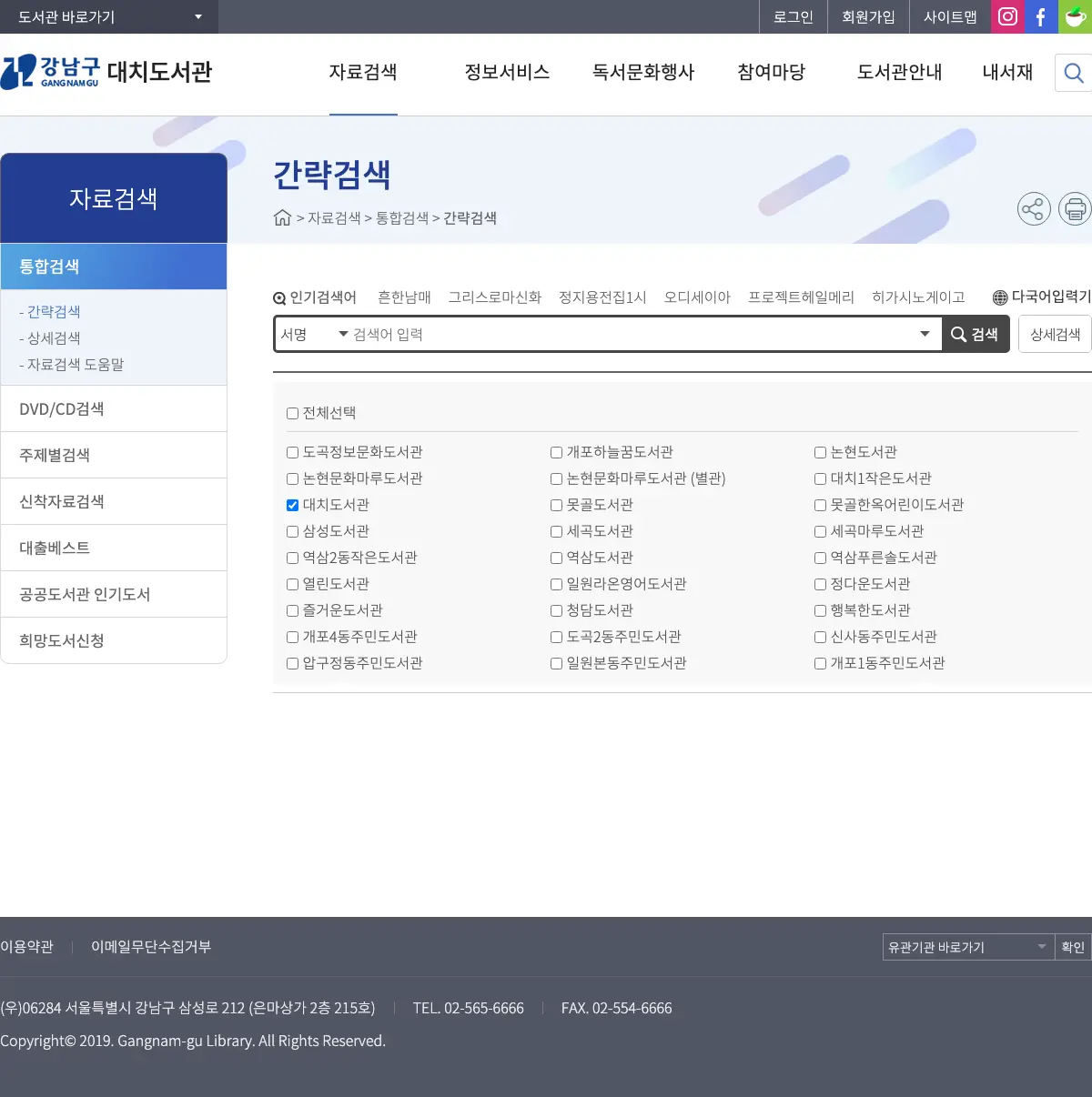Open the 사이트맵 link
The height and width of the screenshot is (1097, 1092).
950,16
